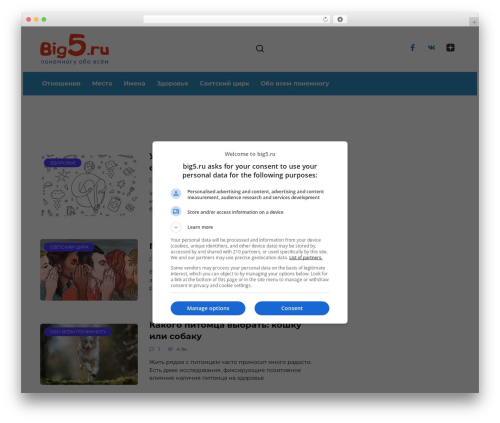Open the Светский цирк menu item

(x=224, y=83)
